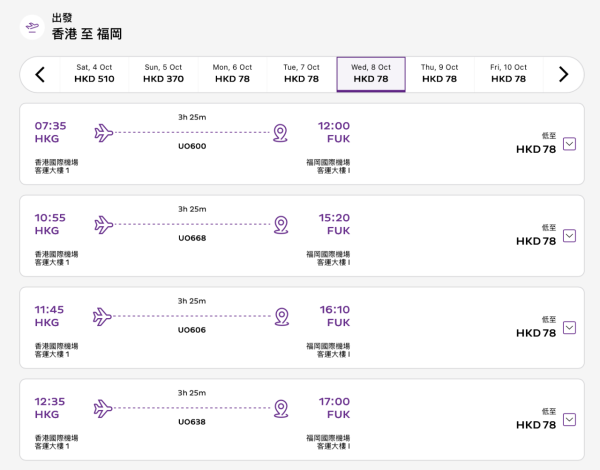Select the Fri, 10 Oct date tab
This screenshot has width=600, height=470.
[x=509, y=73]
